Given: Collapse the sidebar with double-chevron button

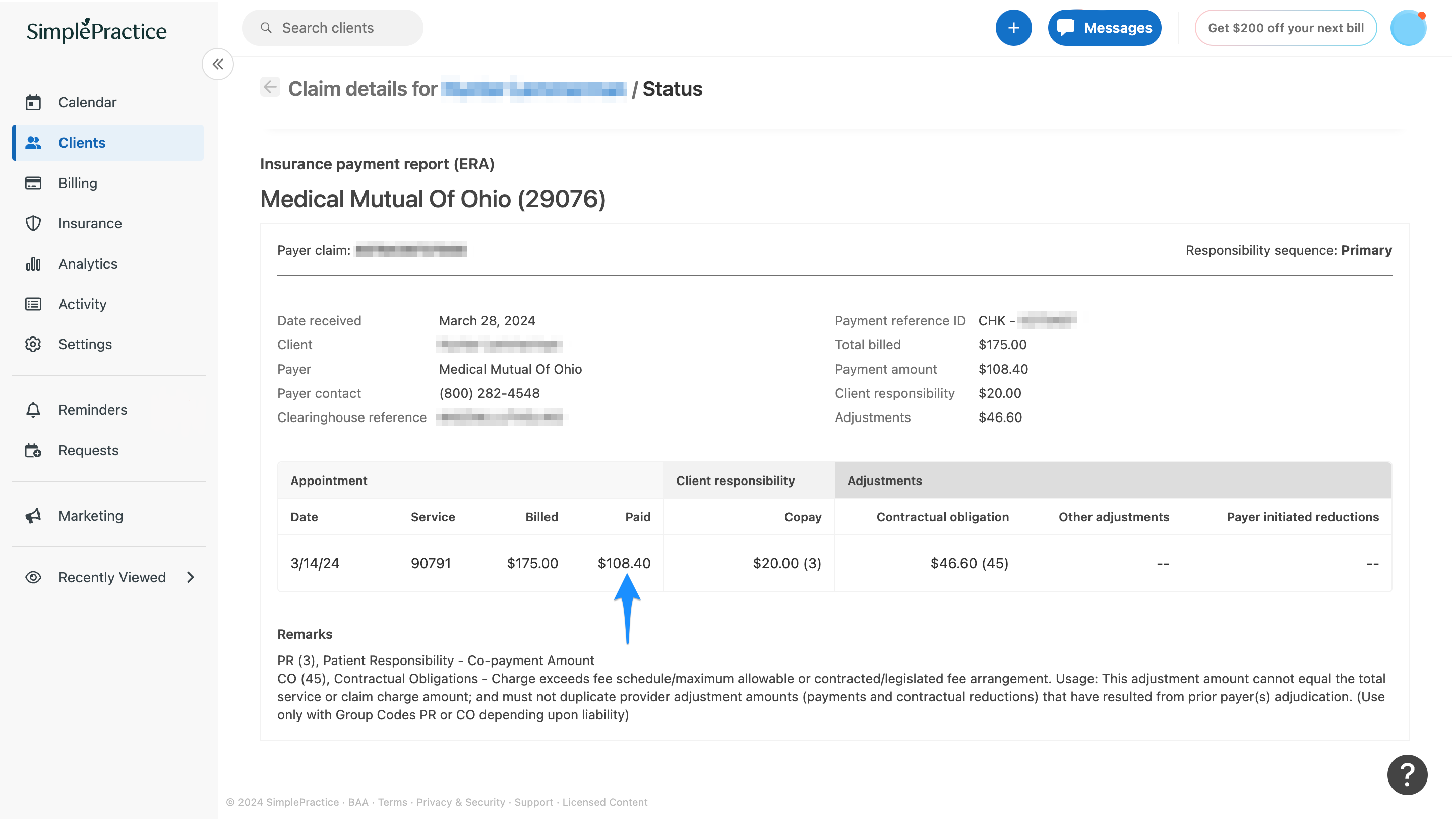Looking at the screenshot, I should tap(218, 64).
